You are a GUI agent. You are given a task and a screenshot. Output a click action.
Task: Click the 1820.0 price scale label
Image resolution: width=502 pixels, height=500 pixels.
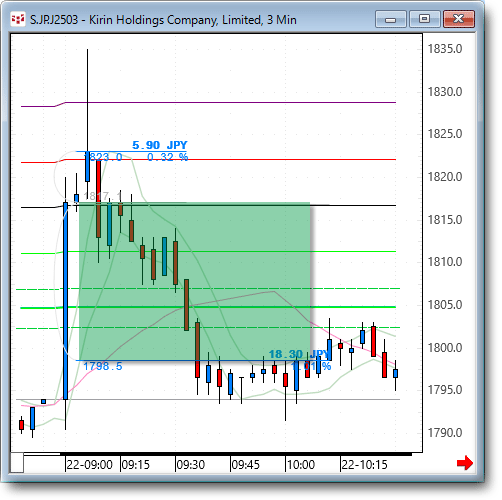point(445,177)
